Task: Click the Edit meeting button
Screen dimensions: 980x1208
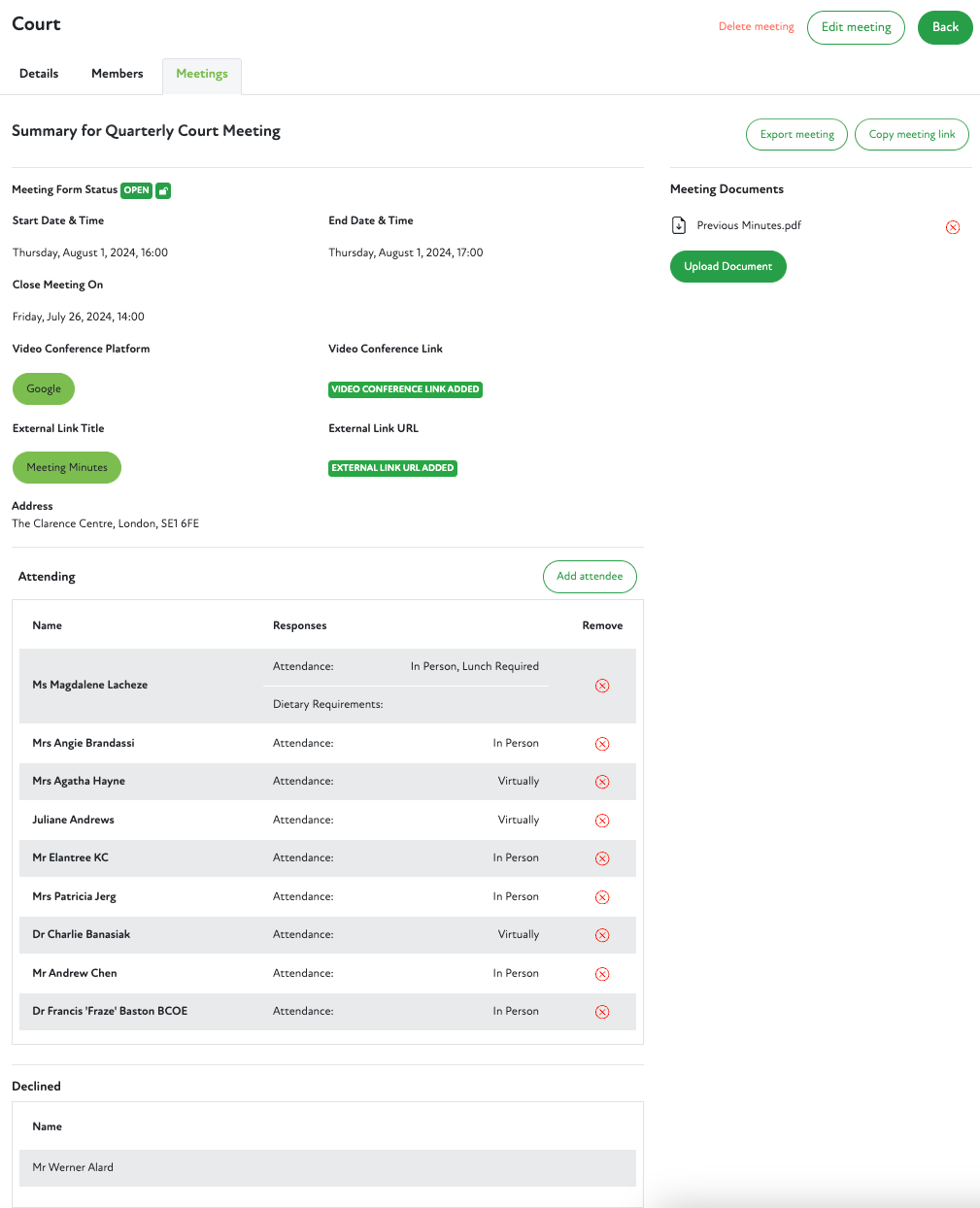Action: (856, 27)
